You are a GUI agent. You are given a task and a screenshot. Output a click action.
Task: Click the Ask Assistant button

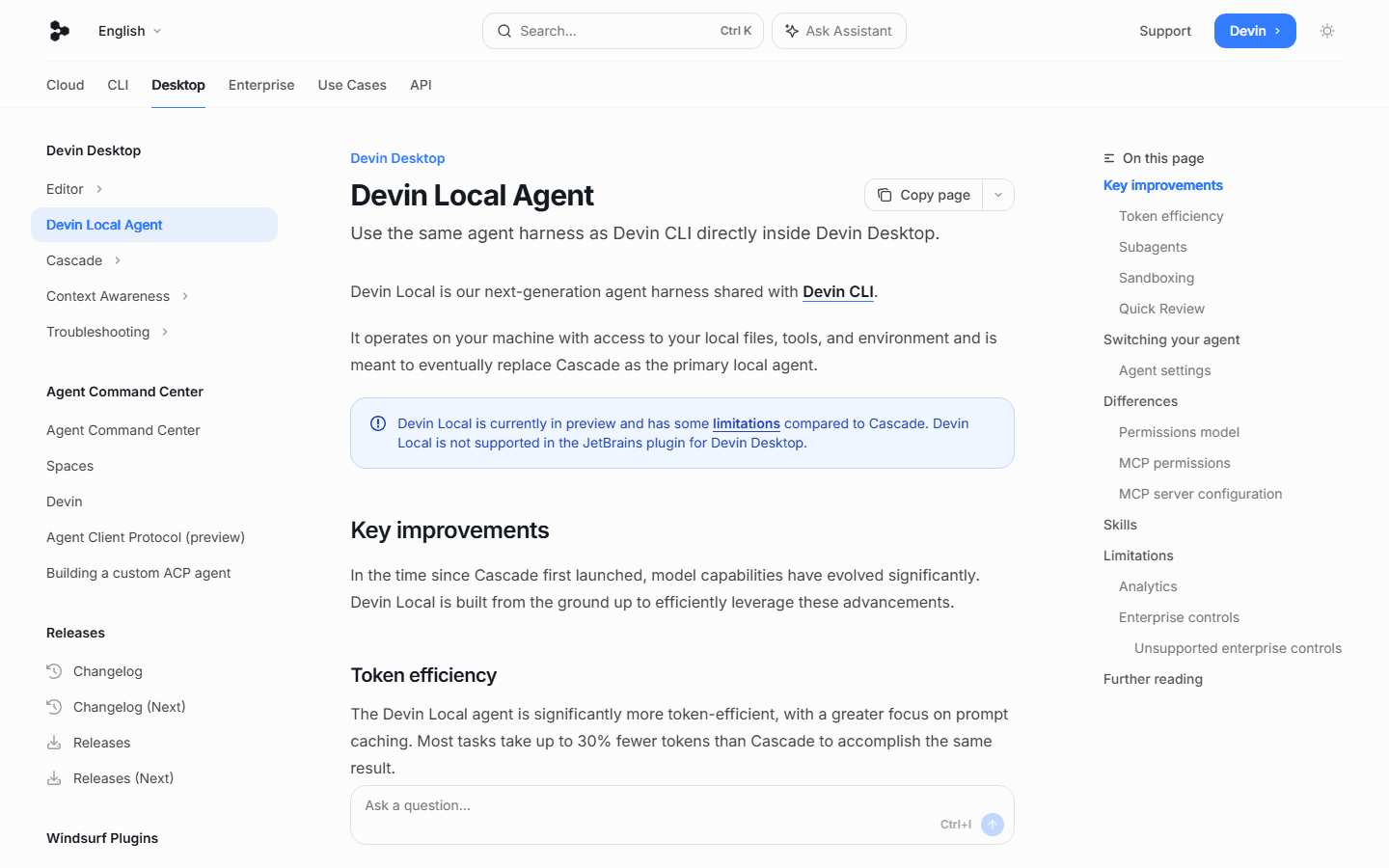(839, 31)
